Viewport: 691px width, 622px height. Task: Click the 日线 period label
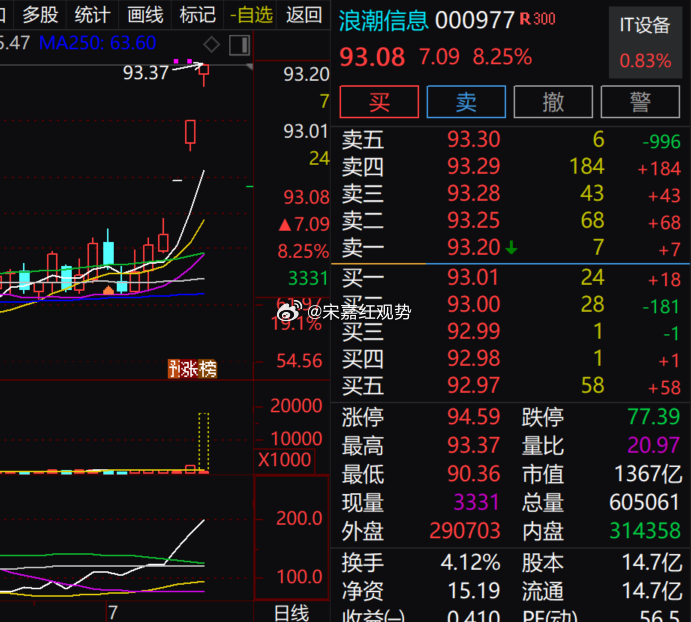291,613
